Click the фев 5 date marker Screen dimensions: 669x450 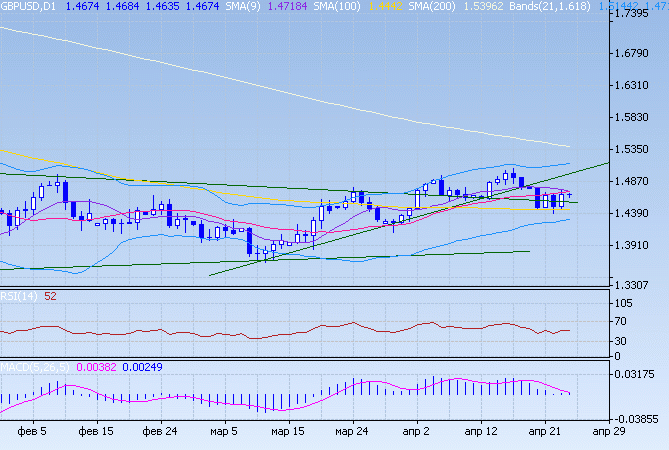[32, 431]
